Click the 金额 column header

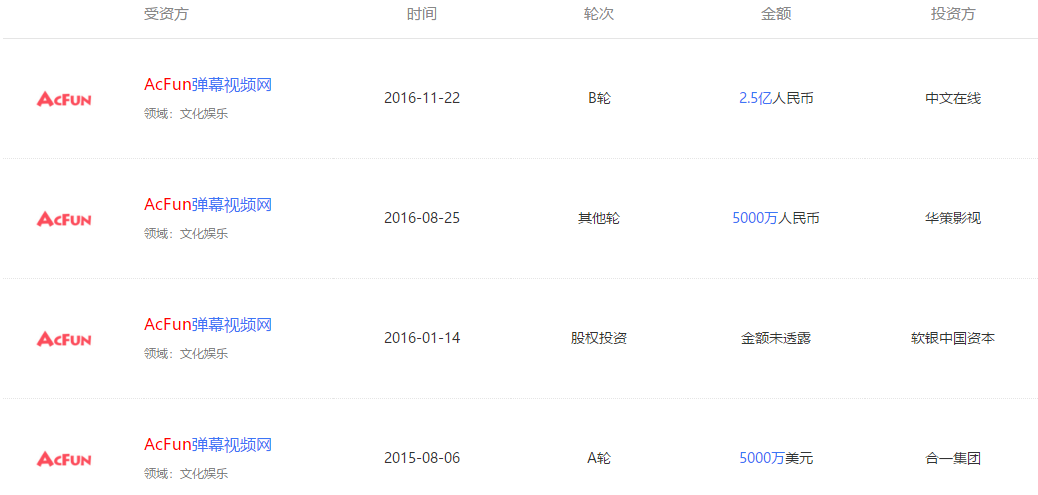pos(775,14)
